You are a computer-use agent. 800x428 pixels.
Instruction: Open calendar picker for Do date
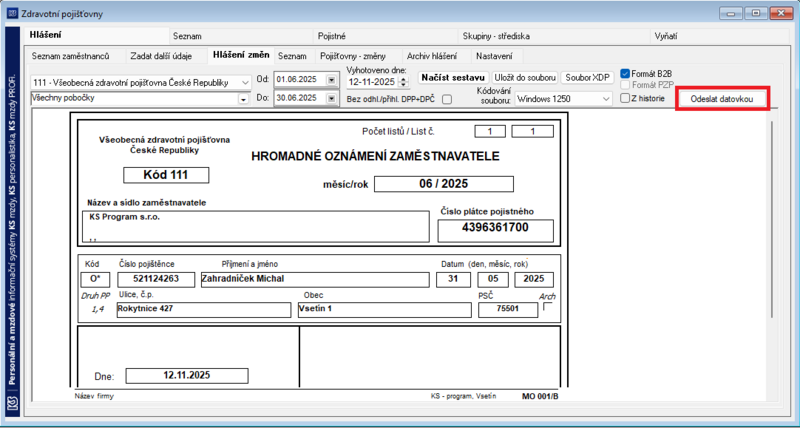click(x=332, y=98)
